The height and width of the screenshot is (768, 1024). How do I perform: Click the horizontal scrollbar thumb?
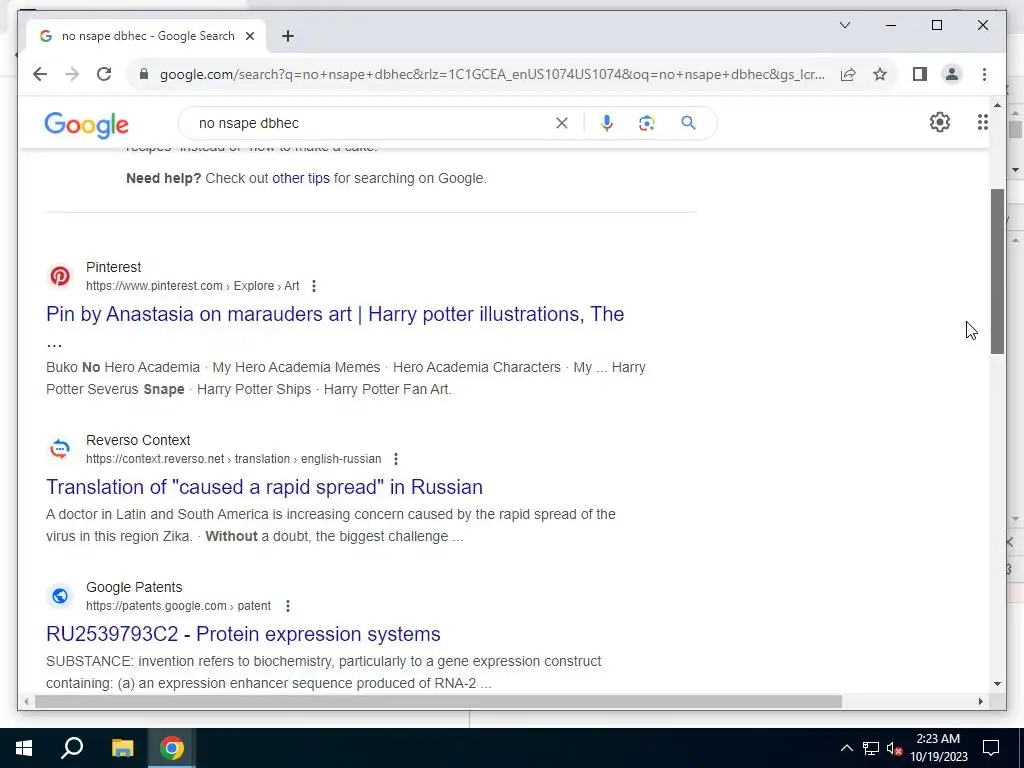click(438, 701)
